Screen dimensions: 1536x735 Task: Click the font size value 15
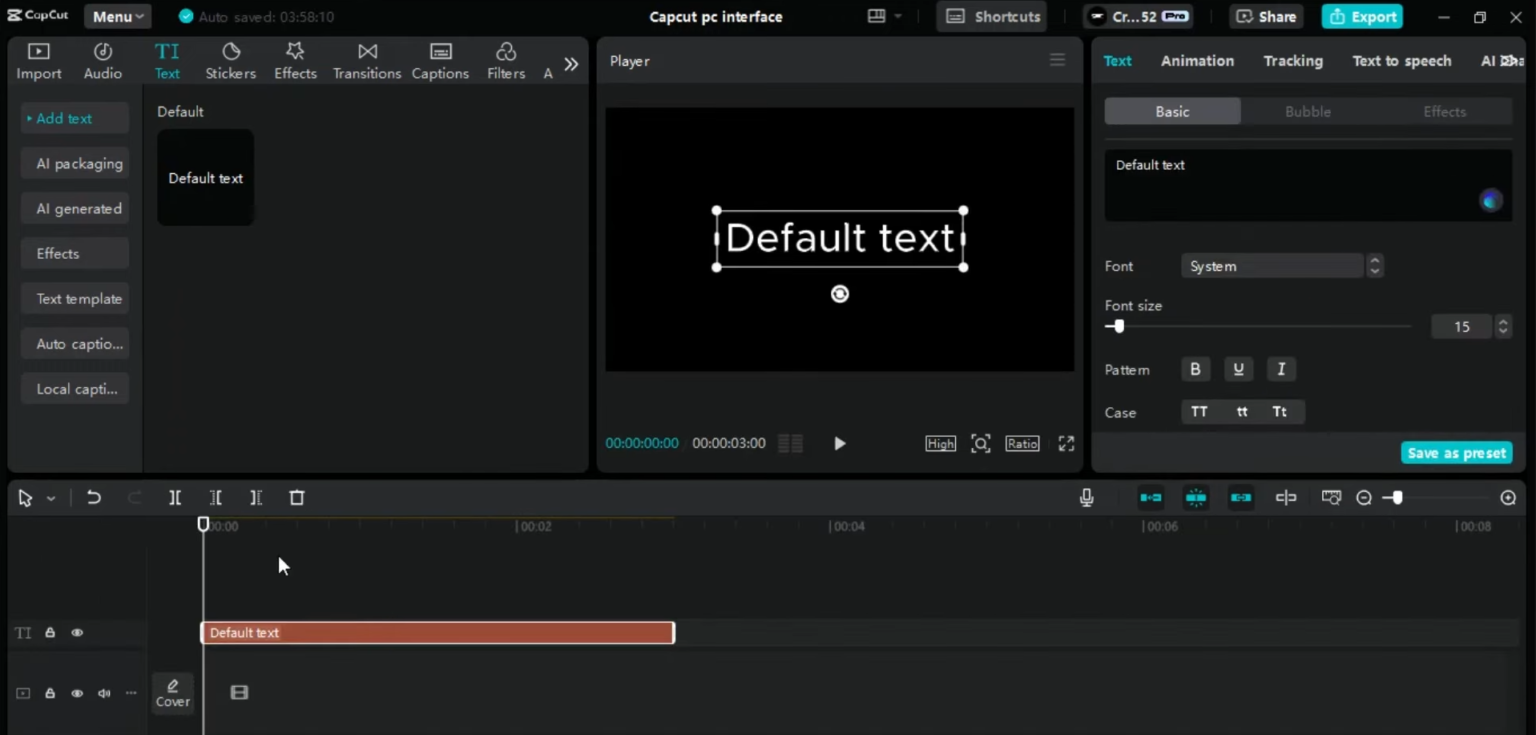tap(1462, 326)
